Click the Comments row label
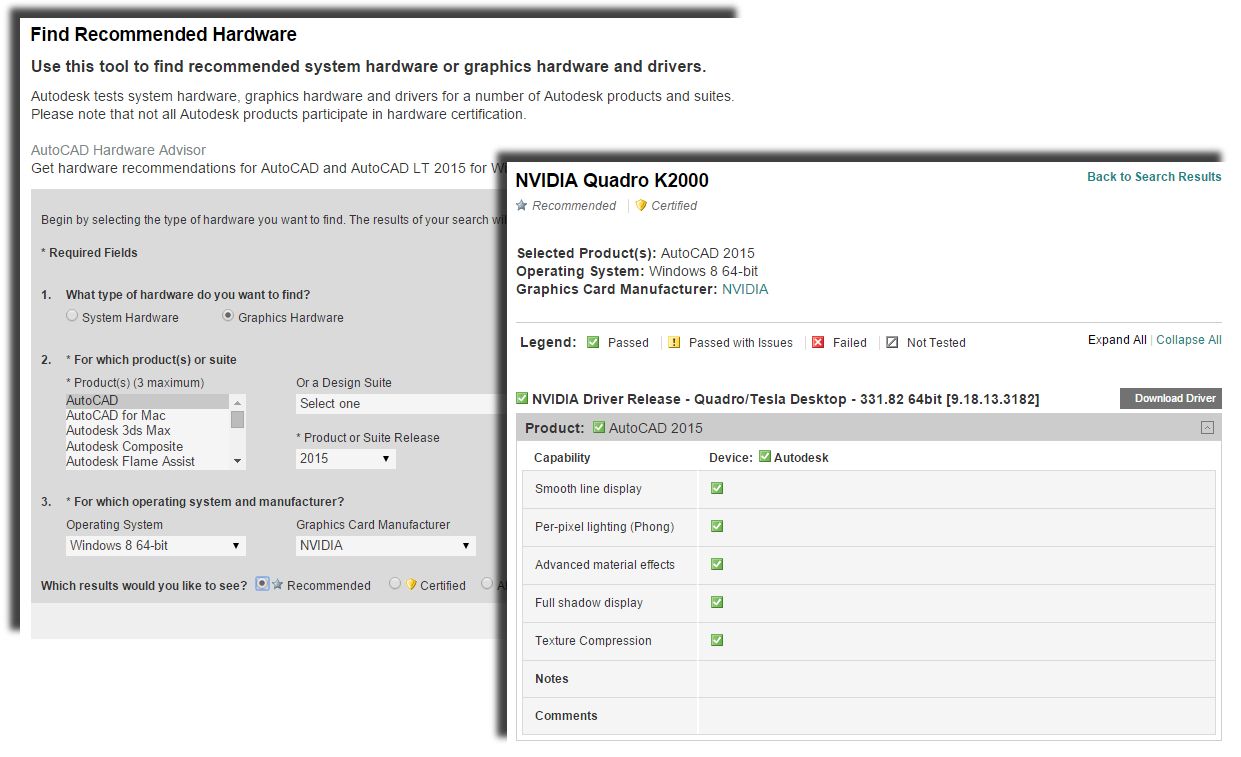The width and height of the screenshot is (1241, 757). [x=566, y=716]
